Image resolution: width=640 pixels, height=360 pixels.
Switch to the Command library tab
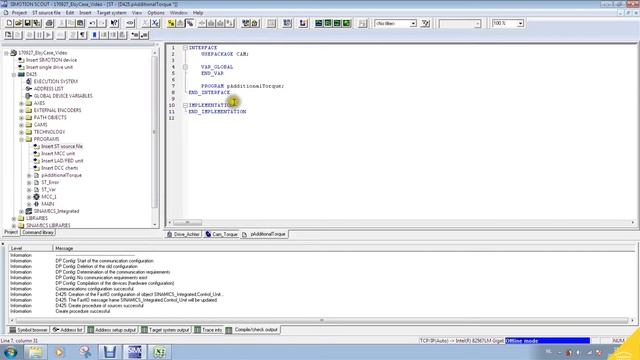(38, 233)
